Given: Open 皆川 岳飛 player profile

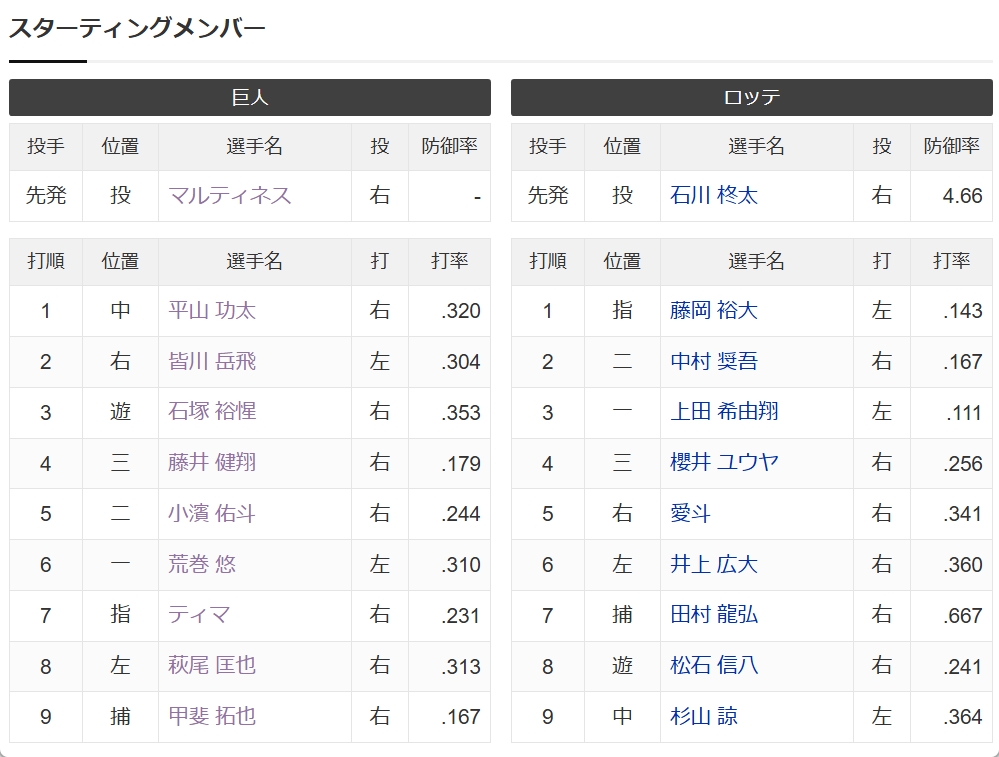Looking at the screenshot, I should pyautogui.click(x=212, y=362).
